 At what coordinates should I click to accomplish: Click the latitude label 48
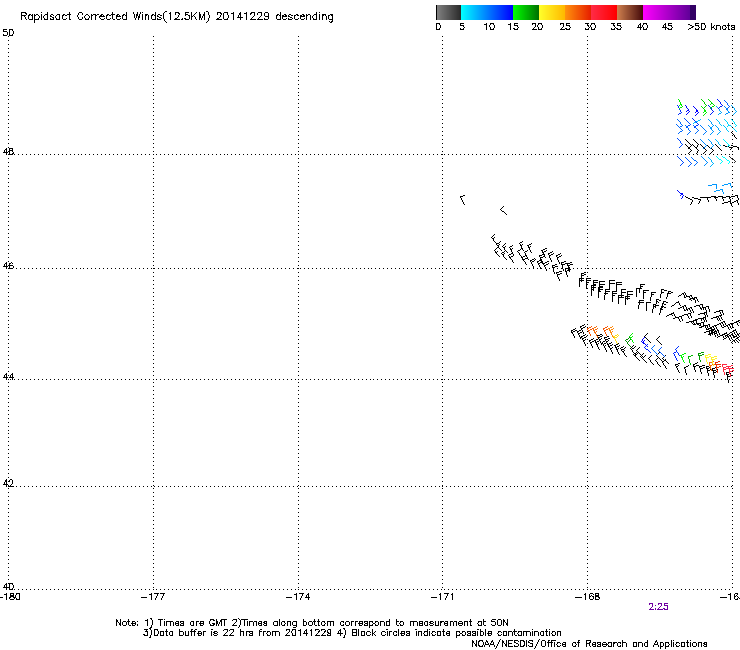pos(8,152)
